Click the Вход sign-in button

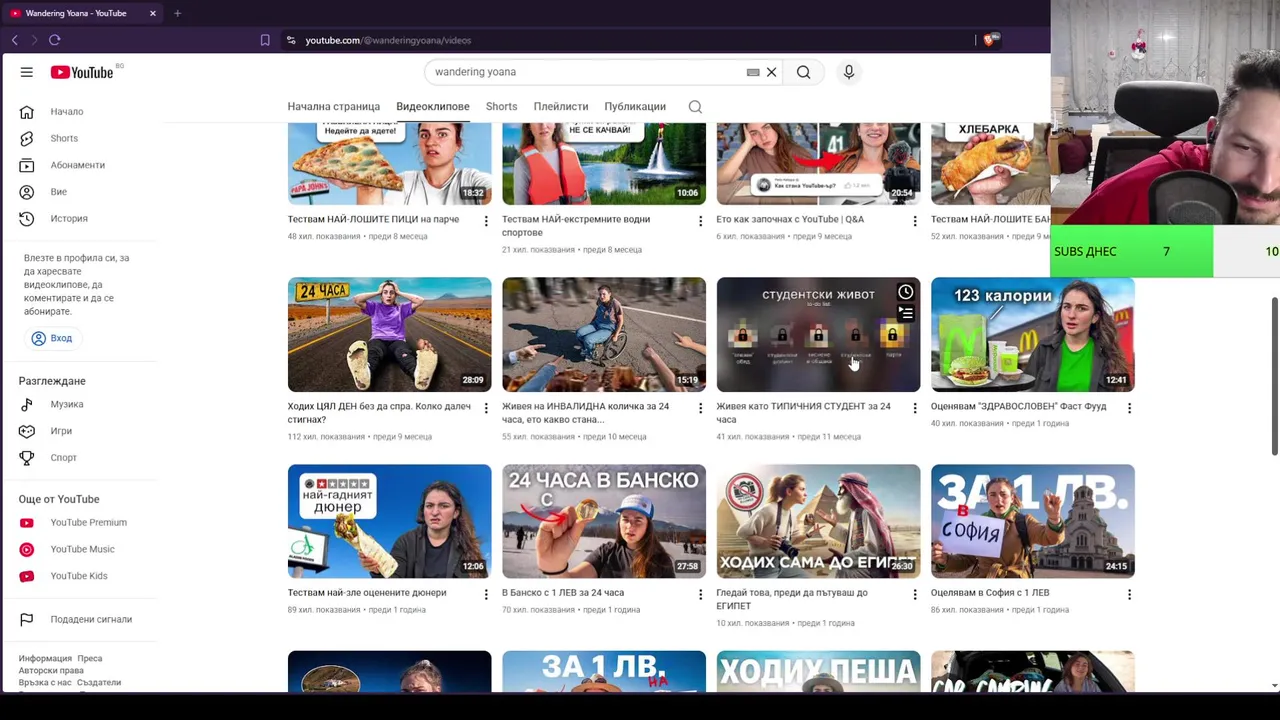[51, 338]
